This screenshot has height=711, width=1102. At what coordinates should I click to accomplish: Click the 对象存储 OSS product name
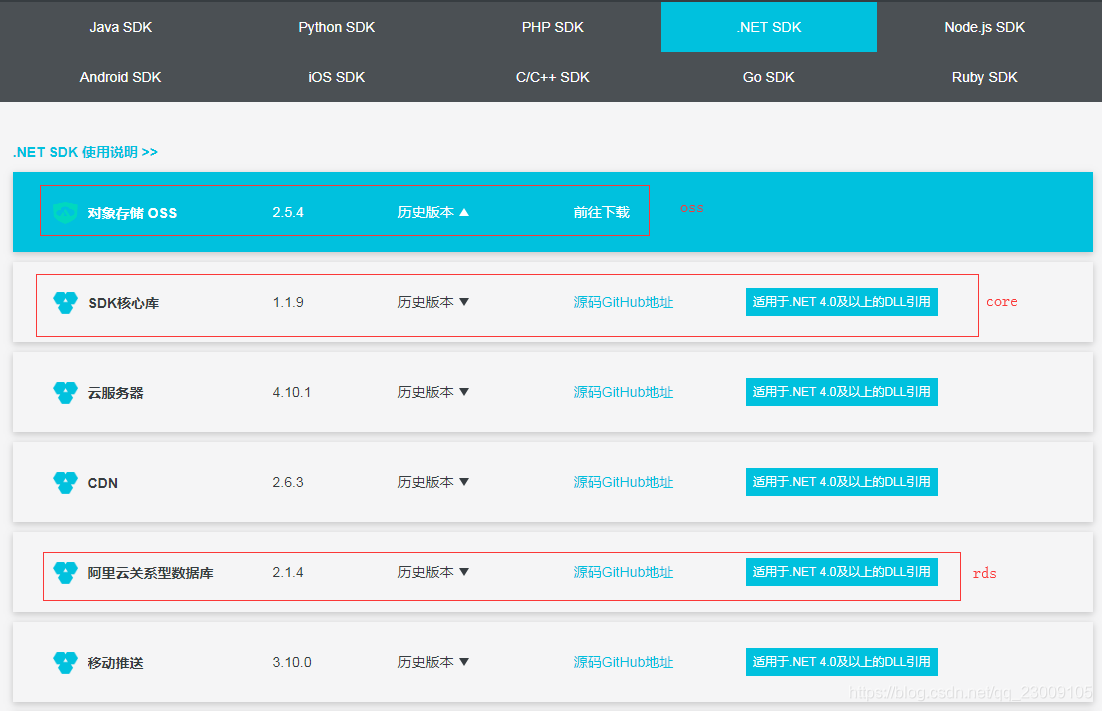(132, 213)
